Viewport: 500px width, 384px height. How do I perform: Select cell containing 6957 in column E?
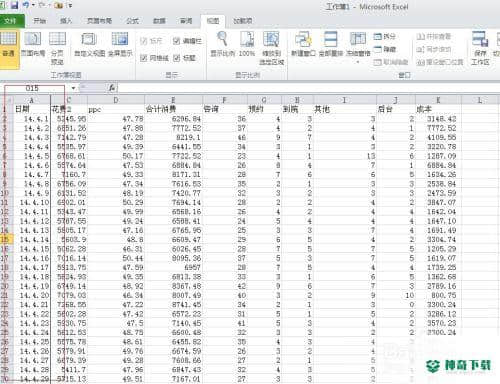point(173,267)
